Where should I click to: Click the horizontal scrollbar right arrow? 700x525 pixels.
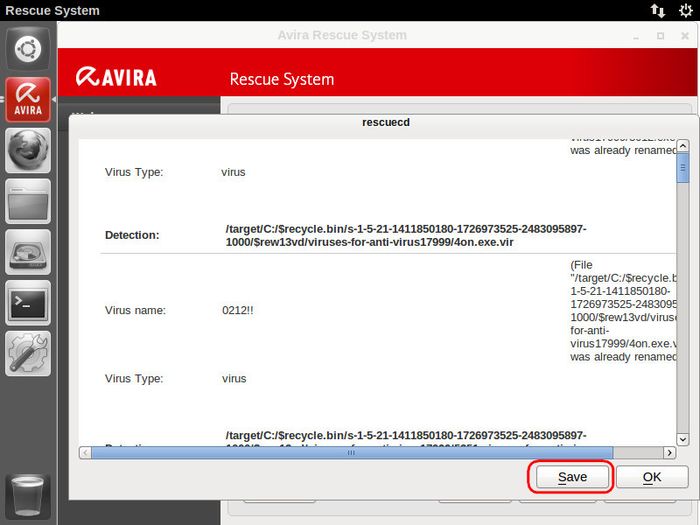668,453
